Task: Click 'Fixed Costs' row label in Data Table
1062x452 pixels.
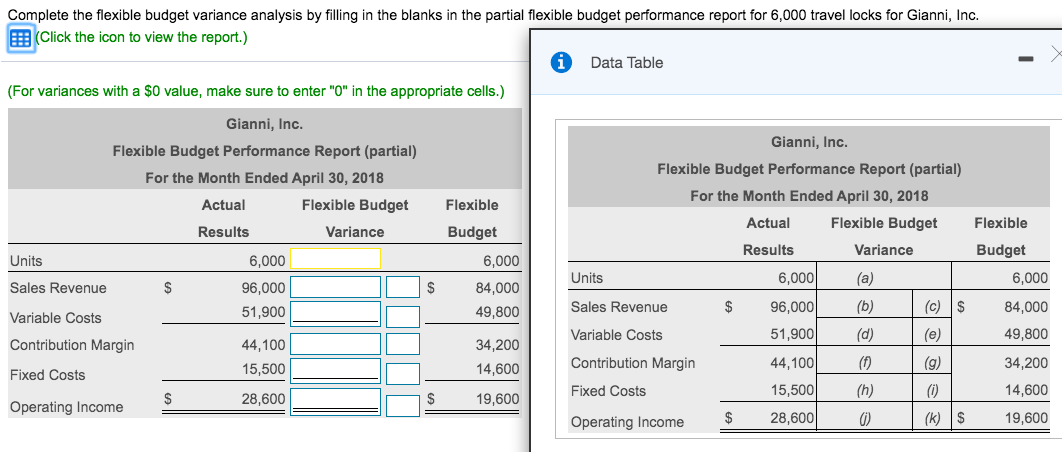Action: (x=608, y=390)
